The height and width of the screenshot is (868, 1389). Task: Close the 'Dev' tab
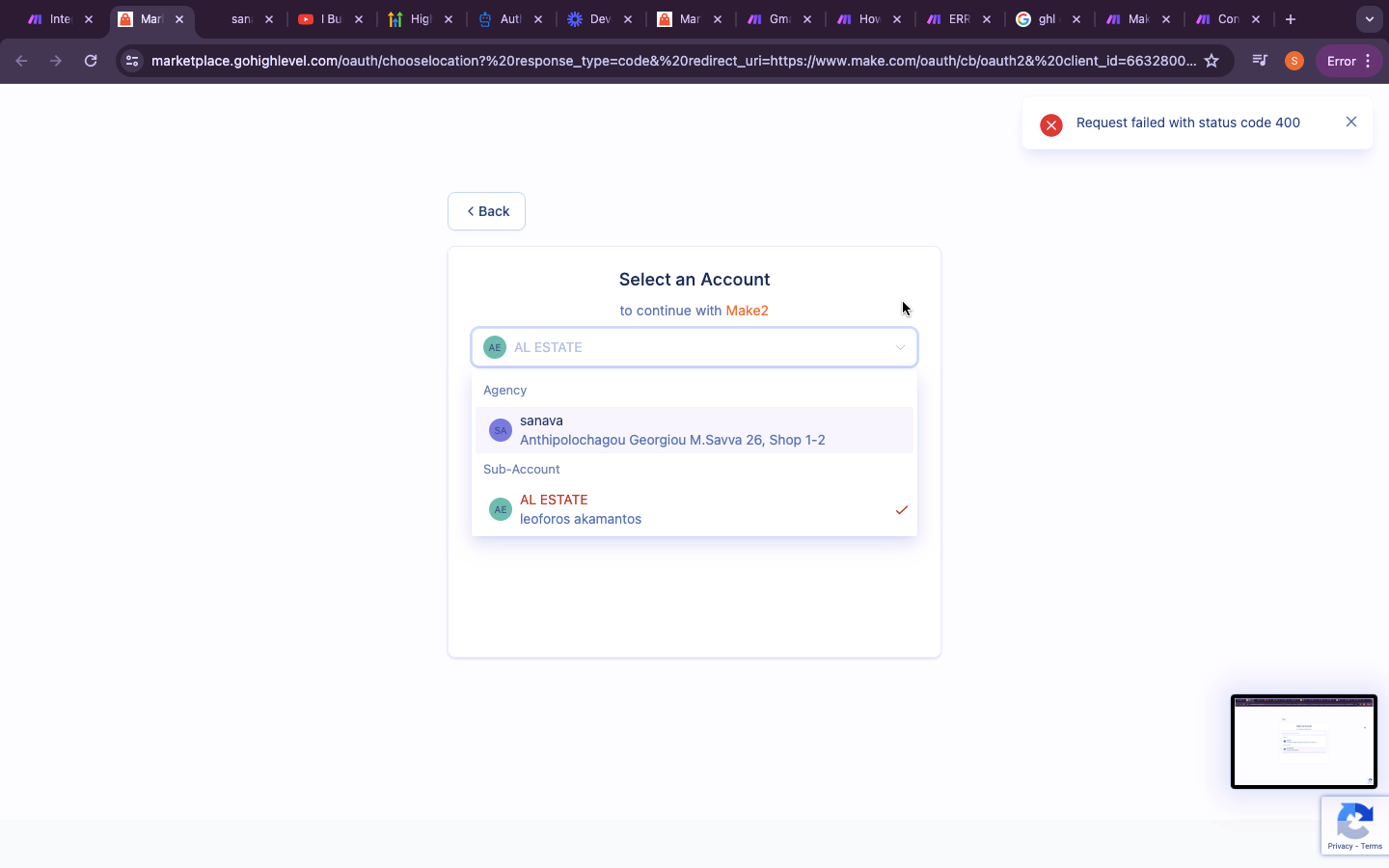(628, 19)
